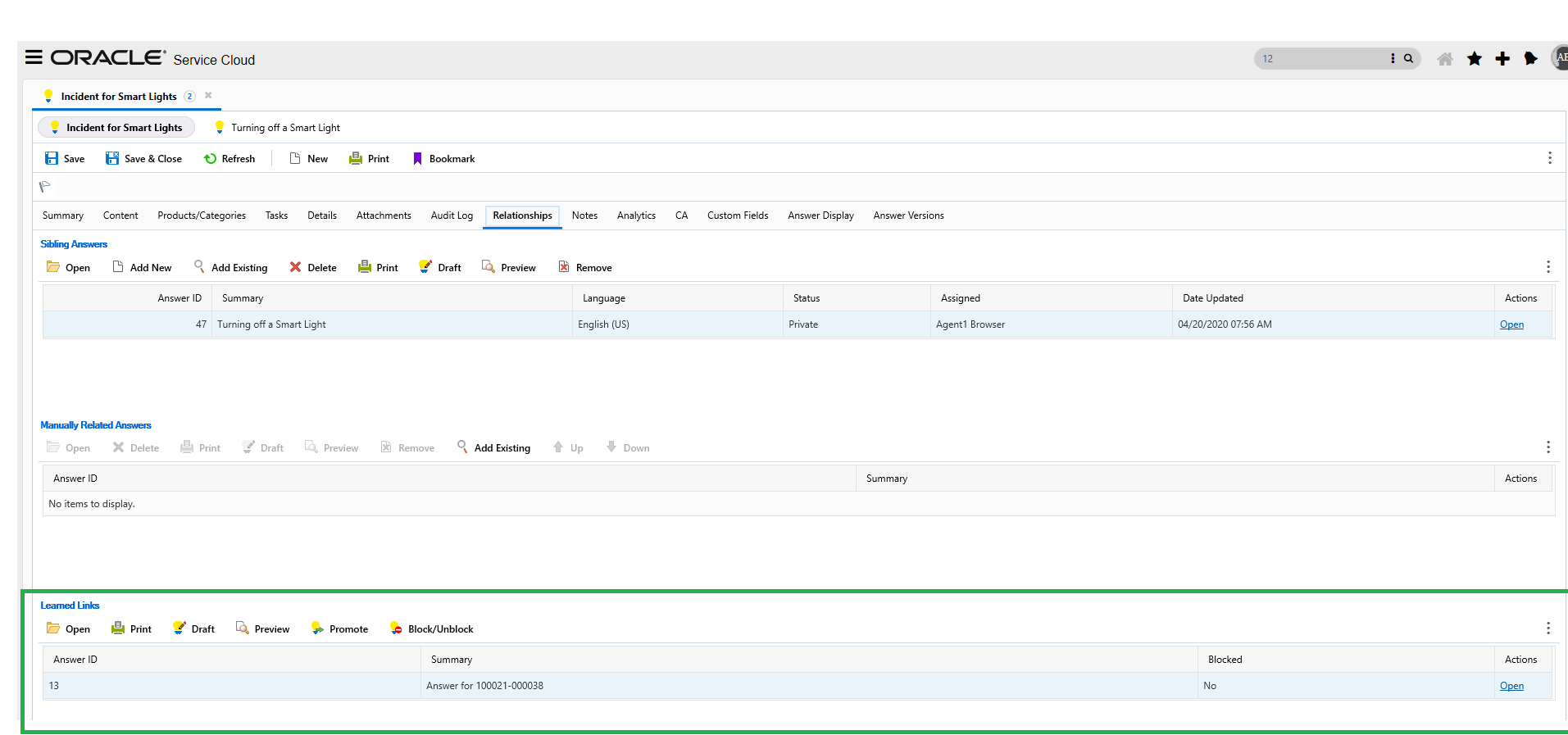Click New in the main toolbar

[x=309, y=159]
